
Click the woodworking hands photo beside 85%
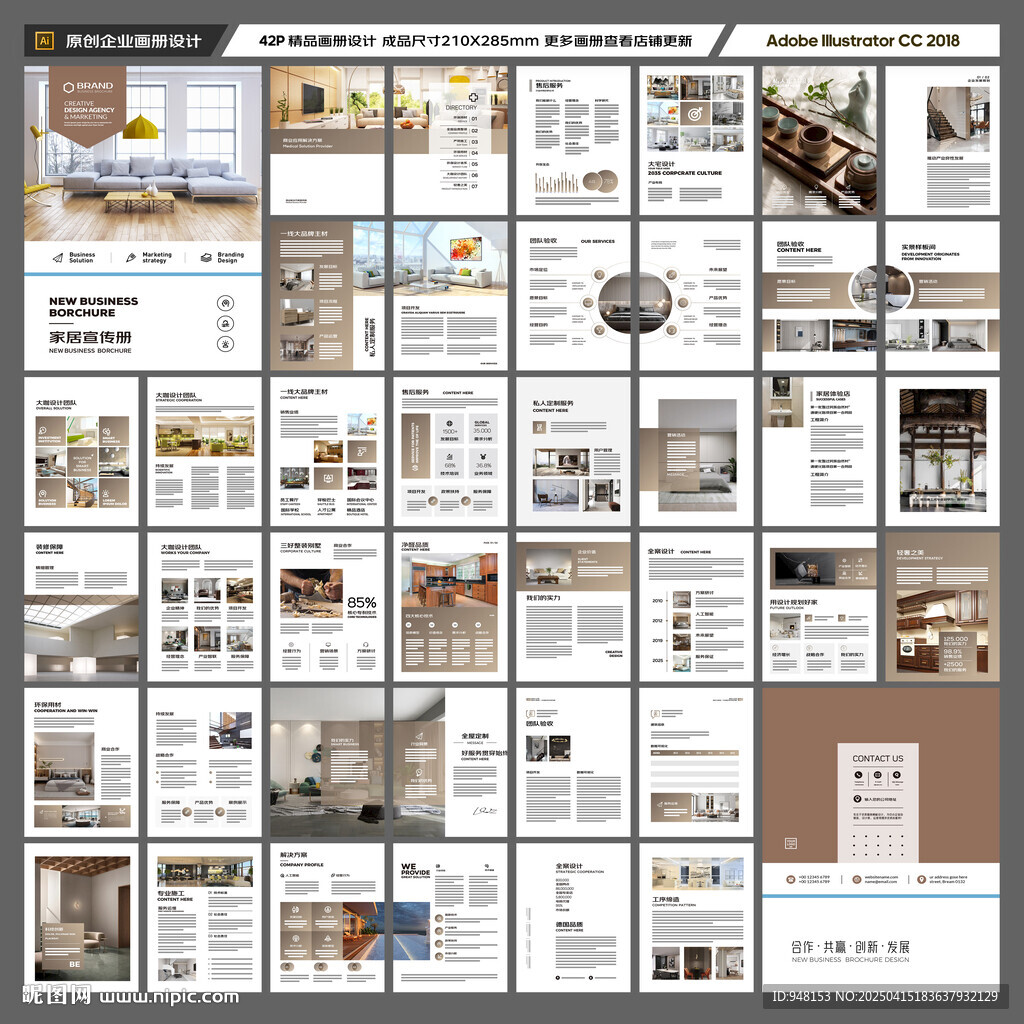[311, 593]
